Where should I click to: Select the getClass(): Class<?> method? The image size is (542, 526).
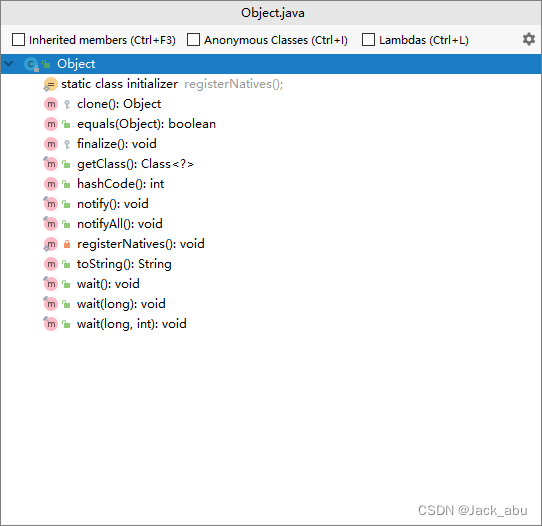135,164
